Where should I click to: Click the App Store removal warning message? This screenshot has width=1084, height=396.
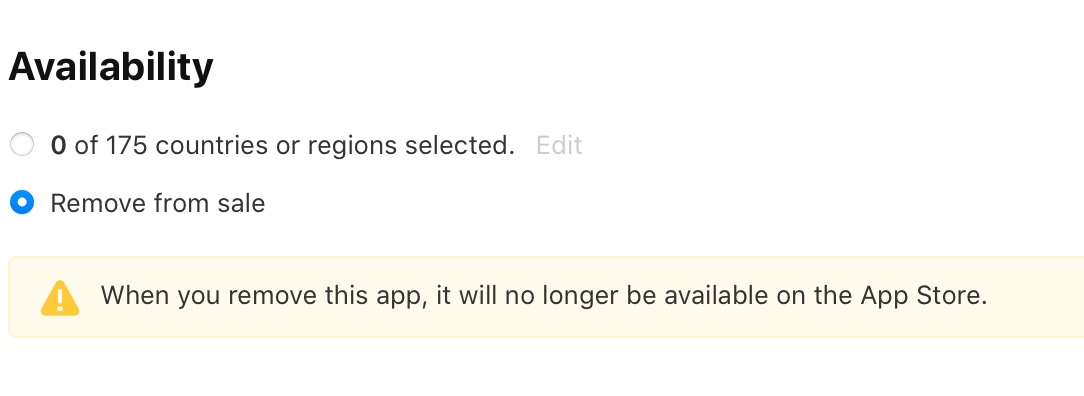pyautogui.click(x=544, y=296)
